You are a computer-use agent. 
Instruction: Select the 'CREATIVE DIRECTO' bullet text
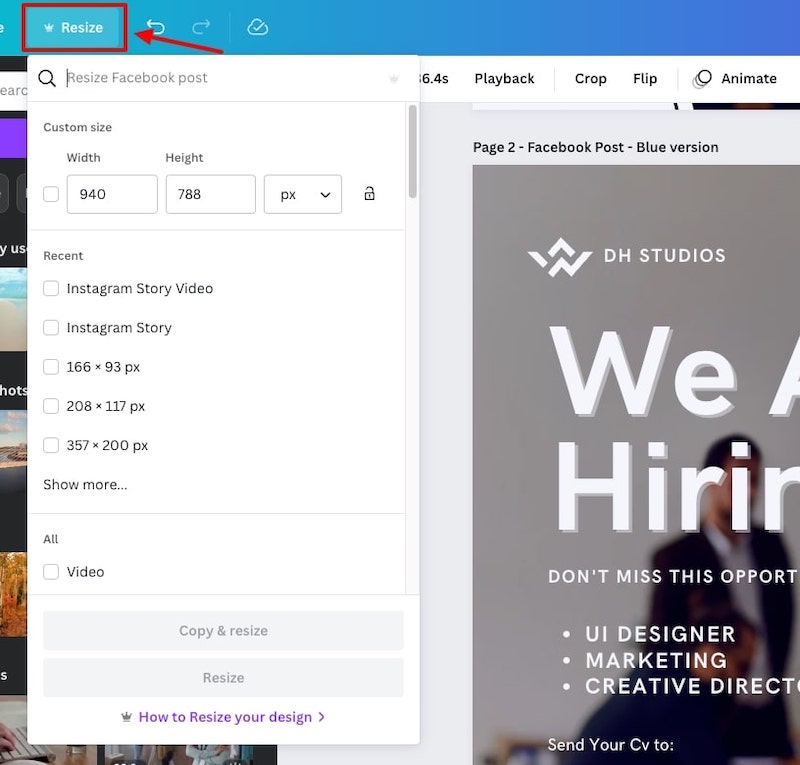[692, 686]
